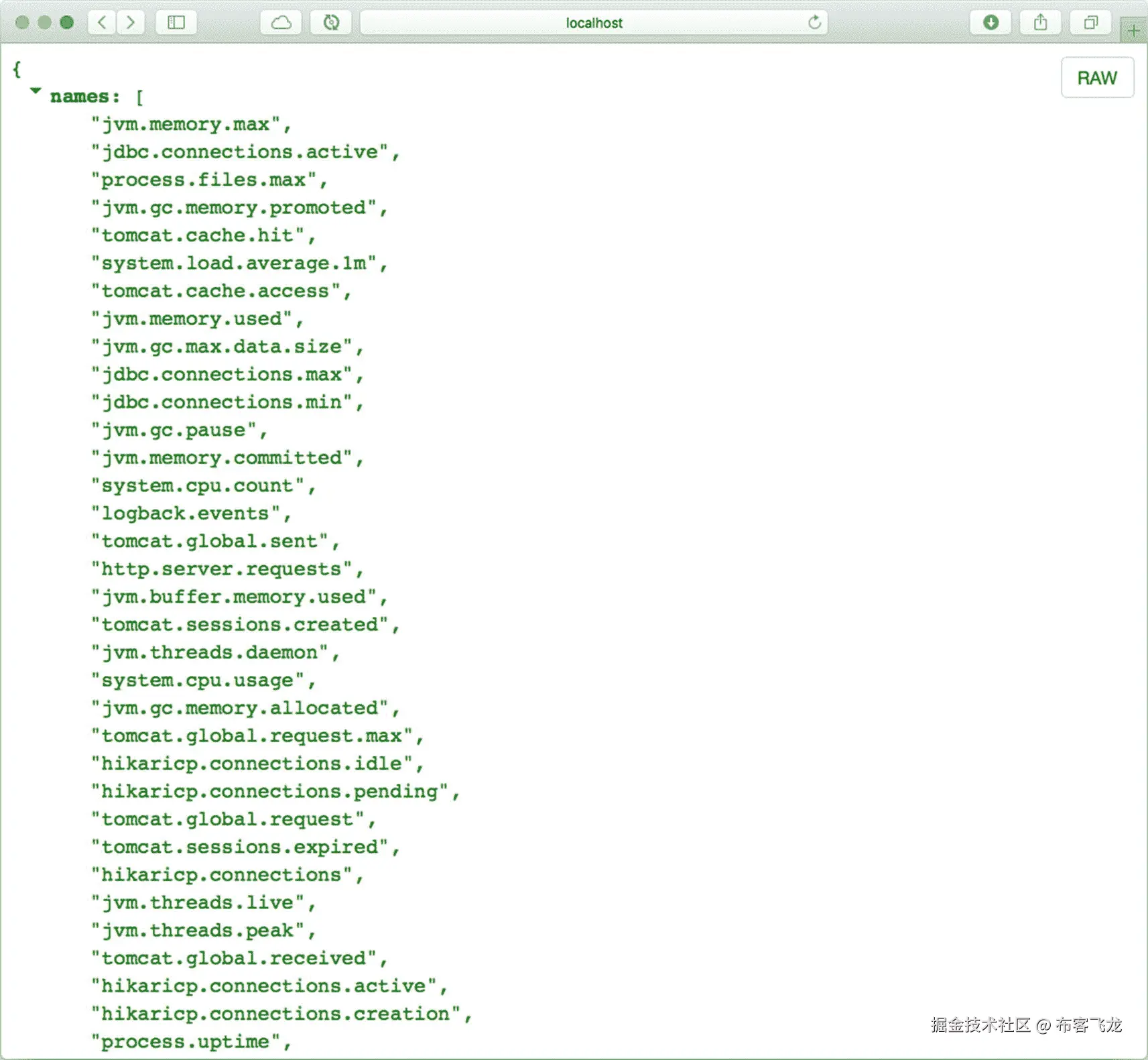Show all open tabs overview
1148x1060 pixels.
[1090, 22]
